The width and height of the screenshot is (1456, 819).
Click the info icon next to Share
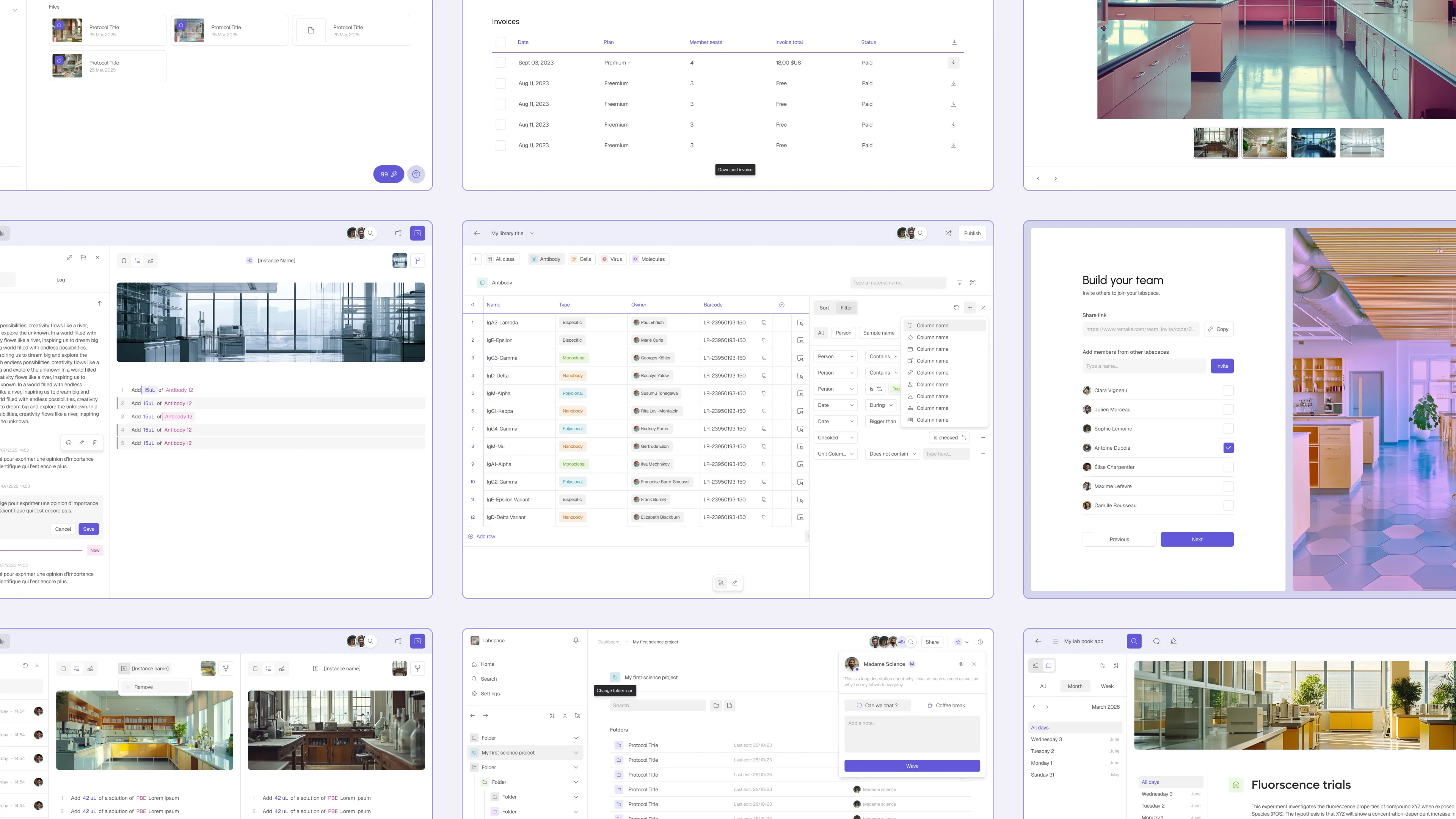point(980,642)
